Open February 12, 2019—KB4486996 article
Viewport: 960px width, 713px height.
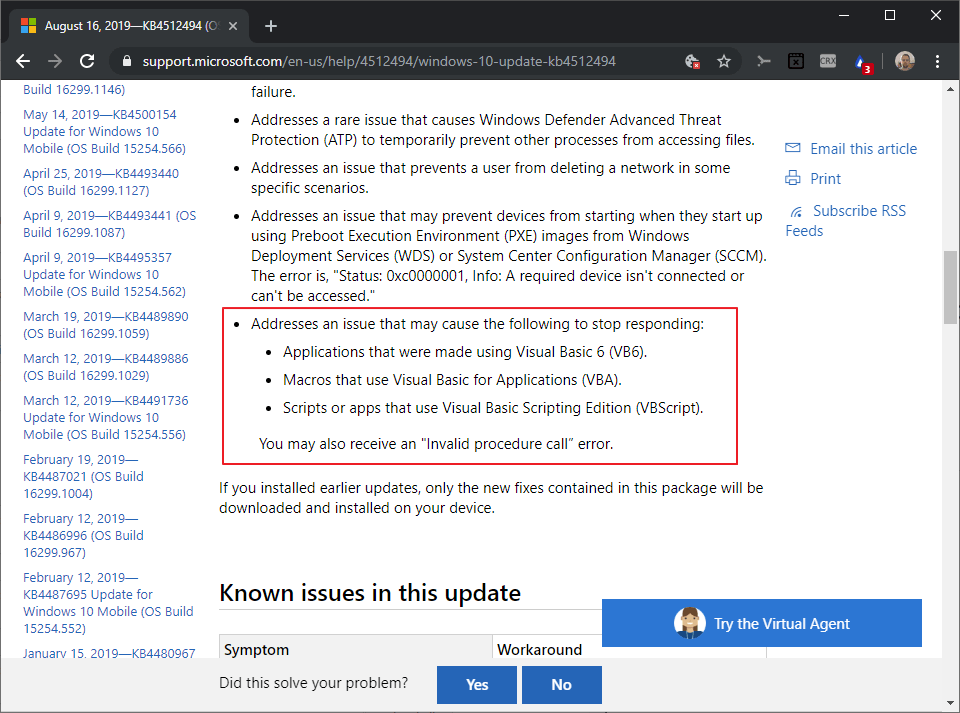point(83,536)
